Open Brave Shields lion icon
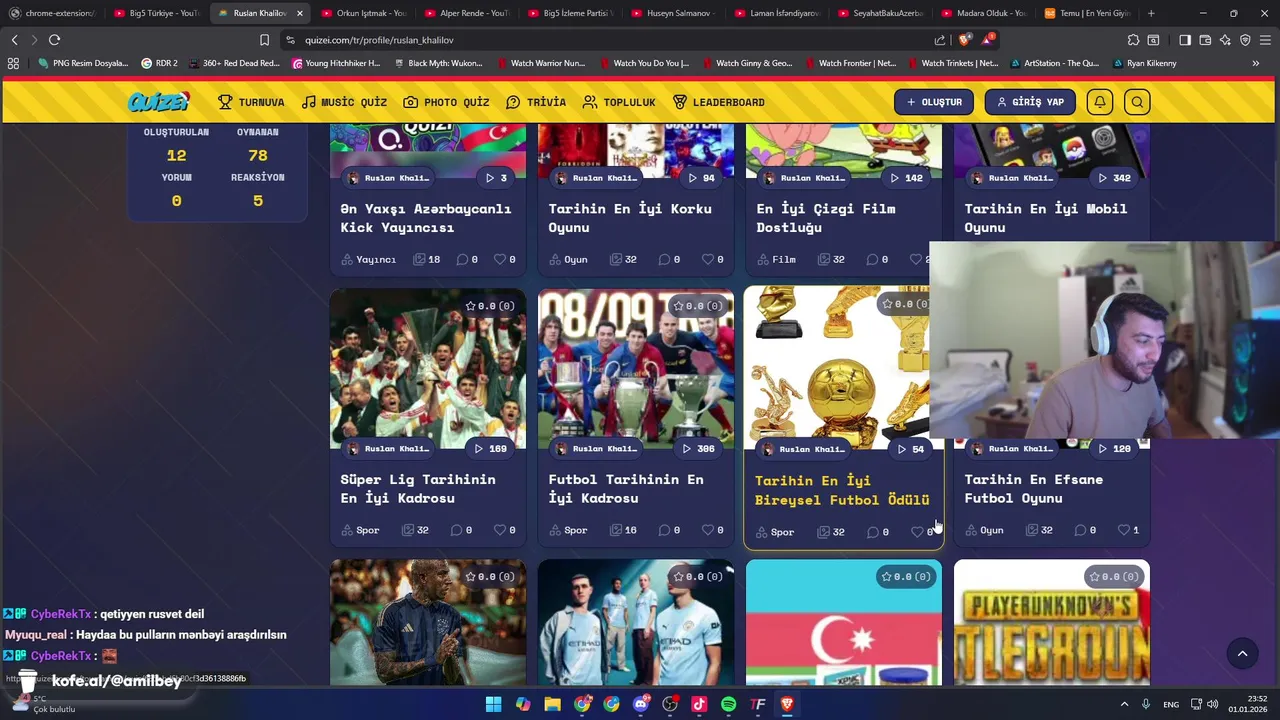 (x=964, y=40)
